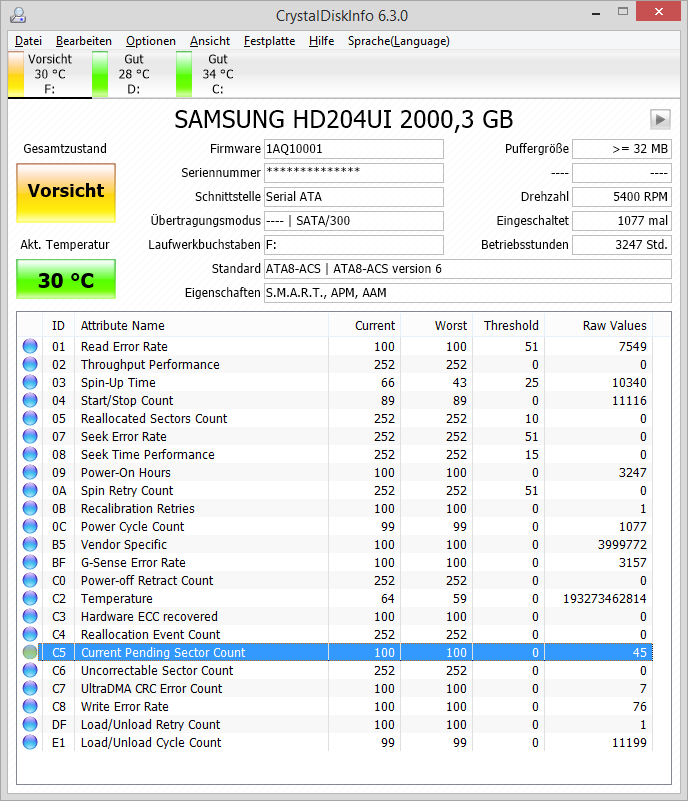Screen dimensions: 688x801
Task: Click the Schnittstelle Serial ATA field
Action: 353,197
